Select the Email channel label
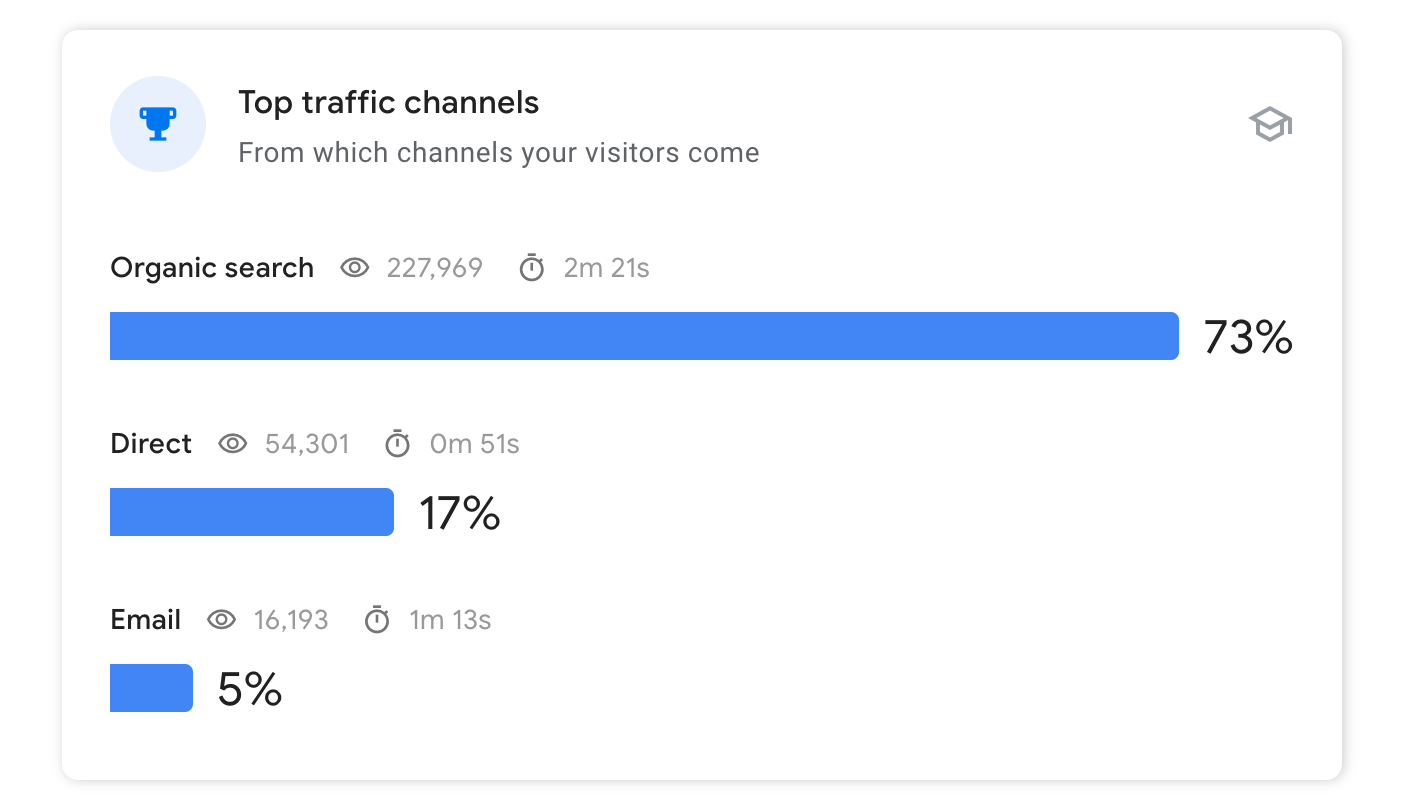Viewport: 1418px width, 810px height. coord(146,620)
